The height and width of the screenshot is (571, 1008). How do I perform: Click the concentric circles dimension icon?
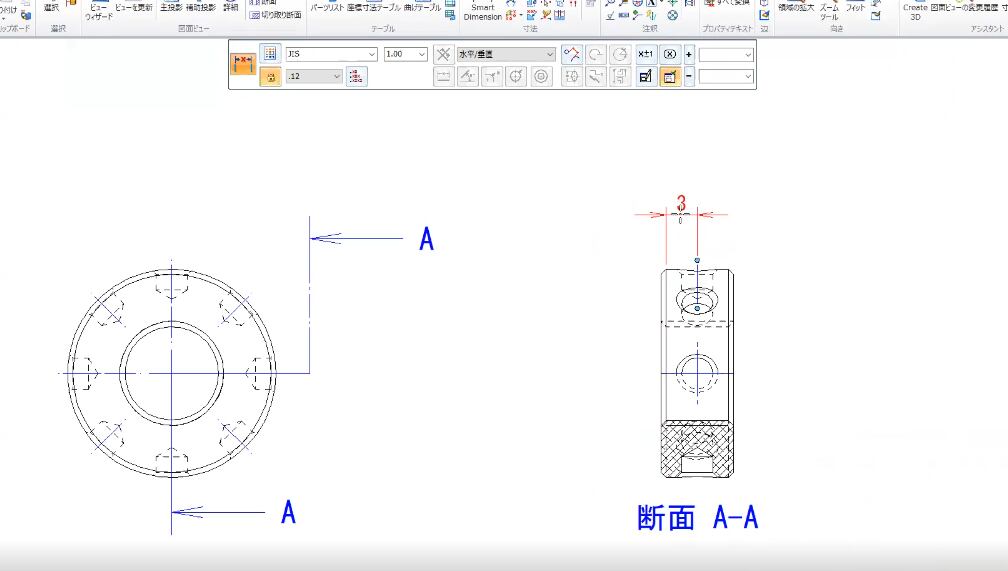coord(542,76)
